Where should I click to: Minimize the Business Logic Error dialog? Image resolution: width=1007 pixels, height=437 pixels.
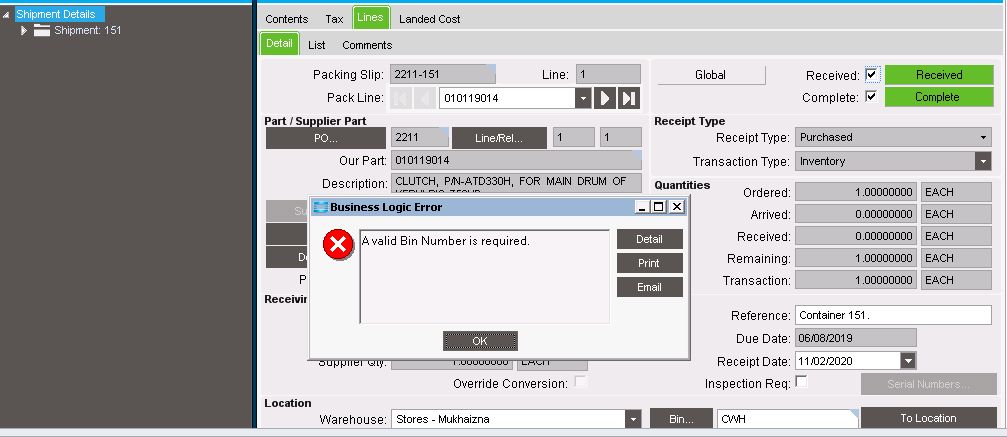[643, 207]
